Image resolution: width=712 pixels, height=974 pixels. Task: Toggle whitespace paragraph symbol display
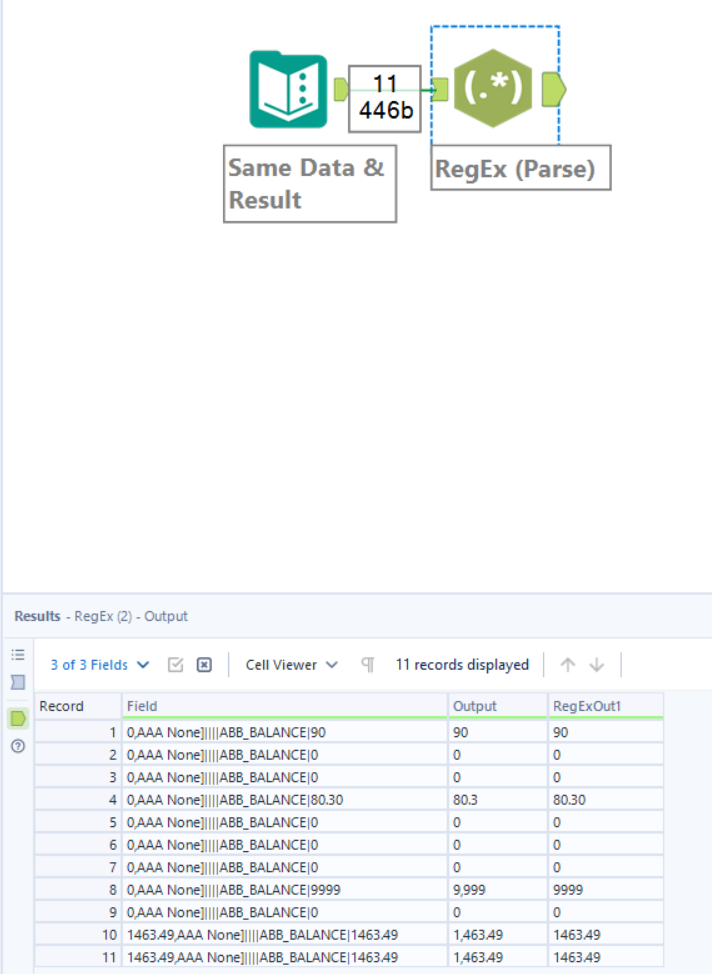(367, 665)
